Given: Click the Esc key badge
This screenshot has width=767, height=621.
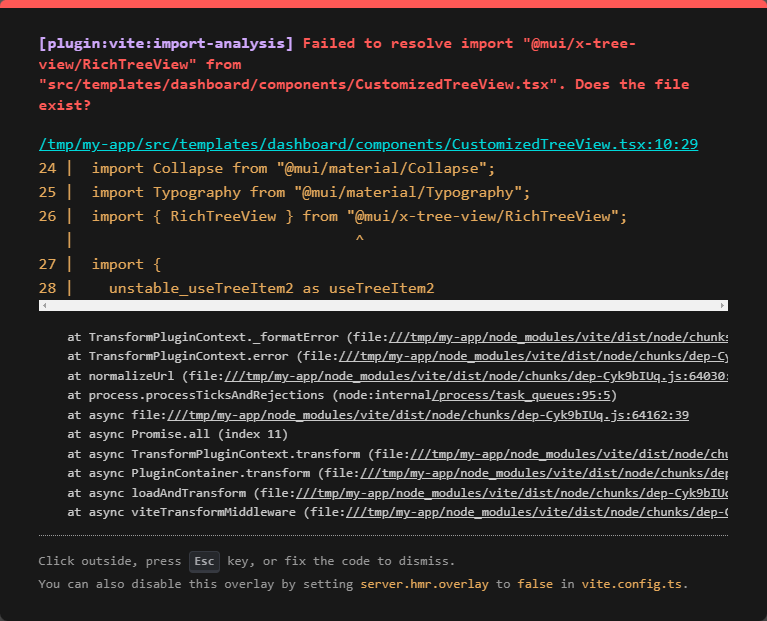Looking at the screenshot, I should click(x=204, y=561).
